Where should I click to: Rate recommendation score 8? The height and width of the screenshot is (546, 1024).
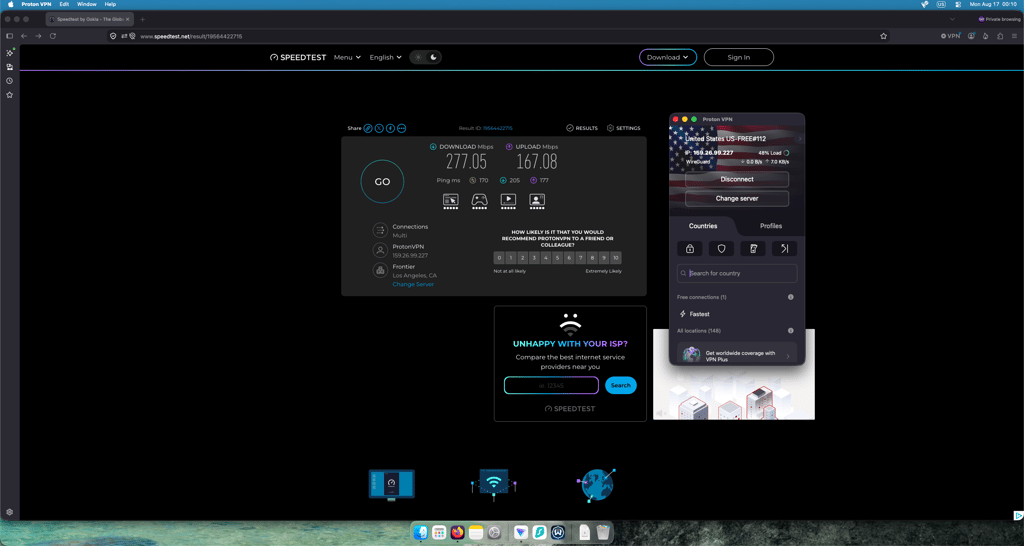click(592, 258)
